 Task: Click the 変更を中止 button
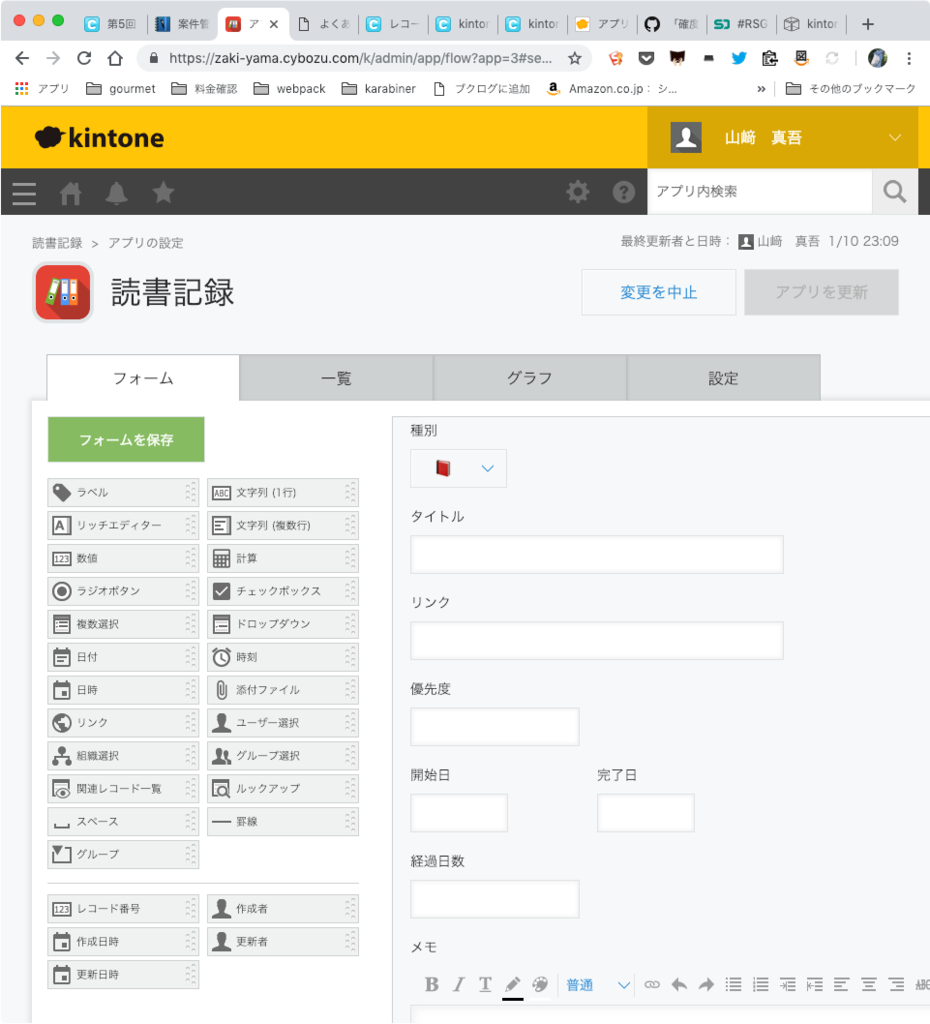(x=658, y=292)
